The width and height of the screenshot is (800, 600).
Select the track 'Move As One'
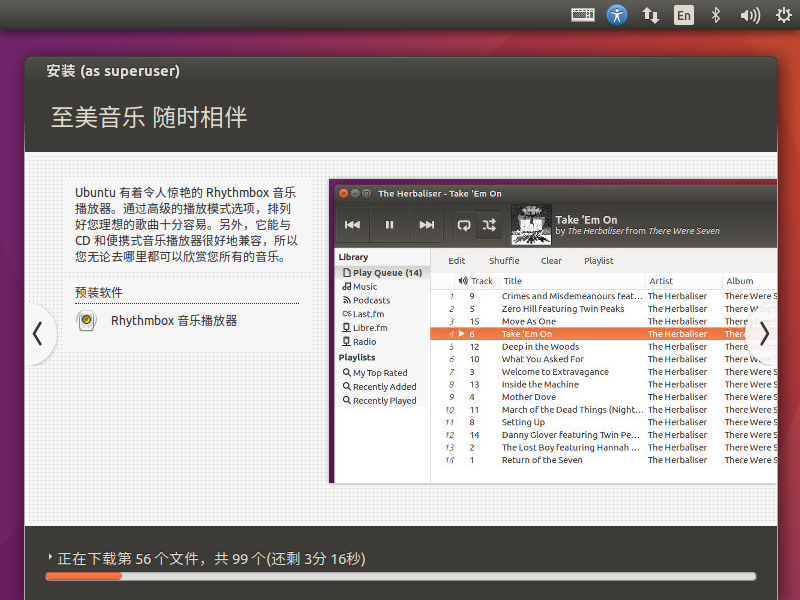point(604,321)
